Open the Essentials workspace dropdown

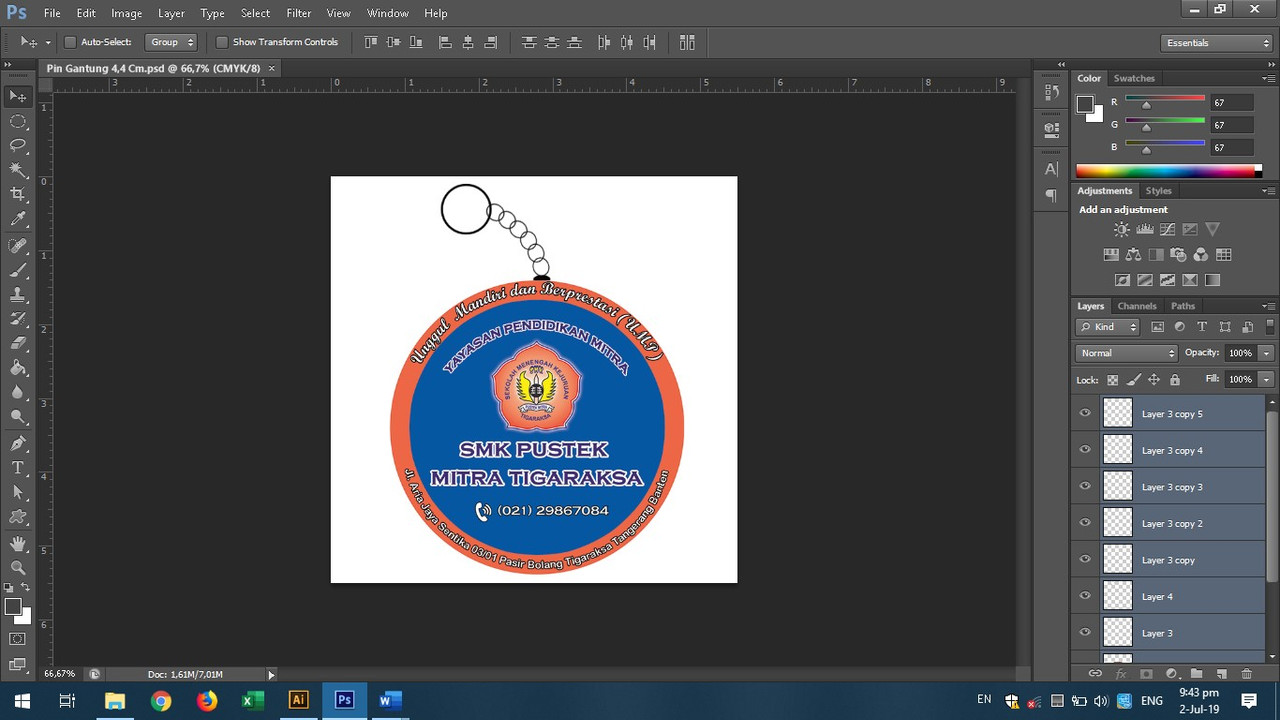click(x=1217, y=43)
